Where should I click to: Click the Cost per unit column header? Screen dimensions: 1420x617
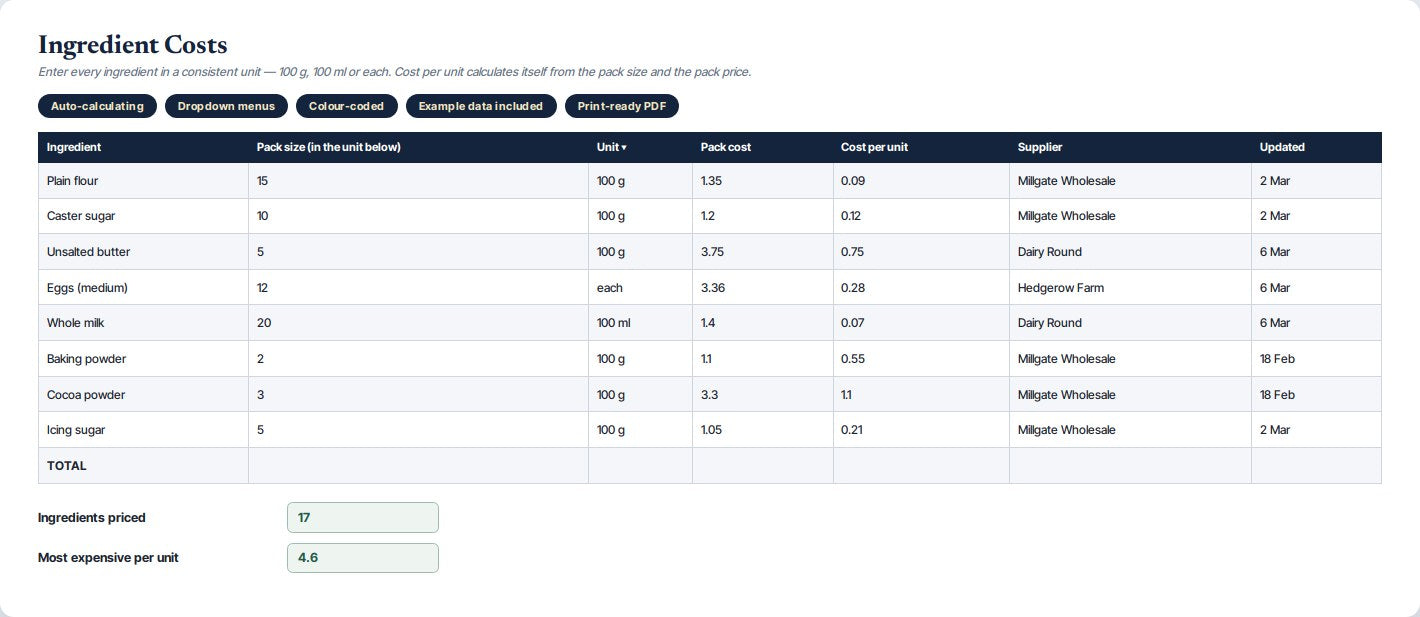(921, 147)
